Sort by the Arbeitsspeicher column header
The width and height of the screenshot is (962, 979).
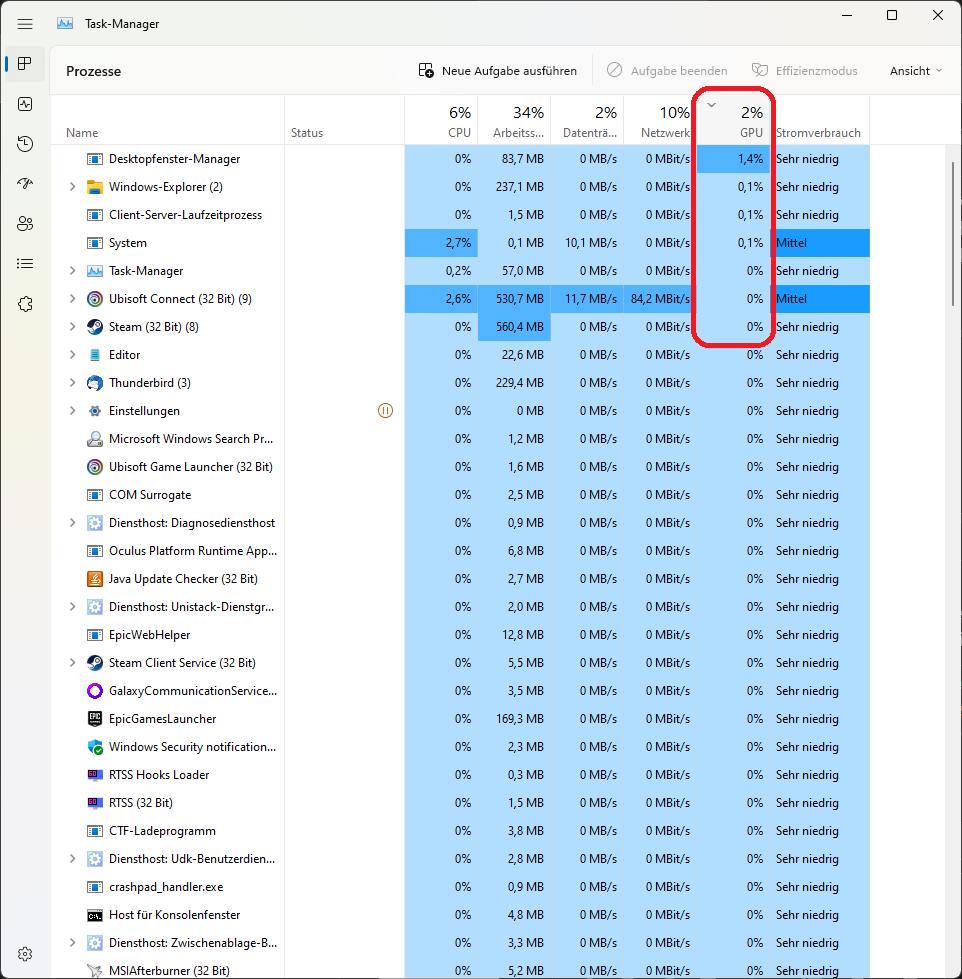pos(514,121)
